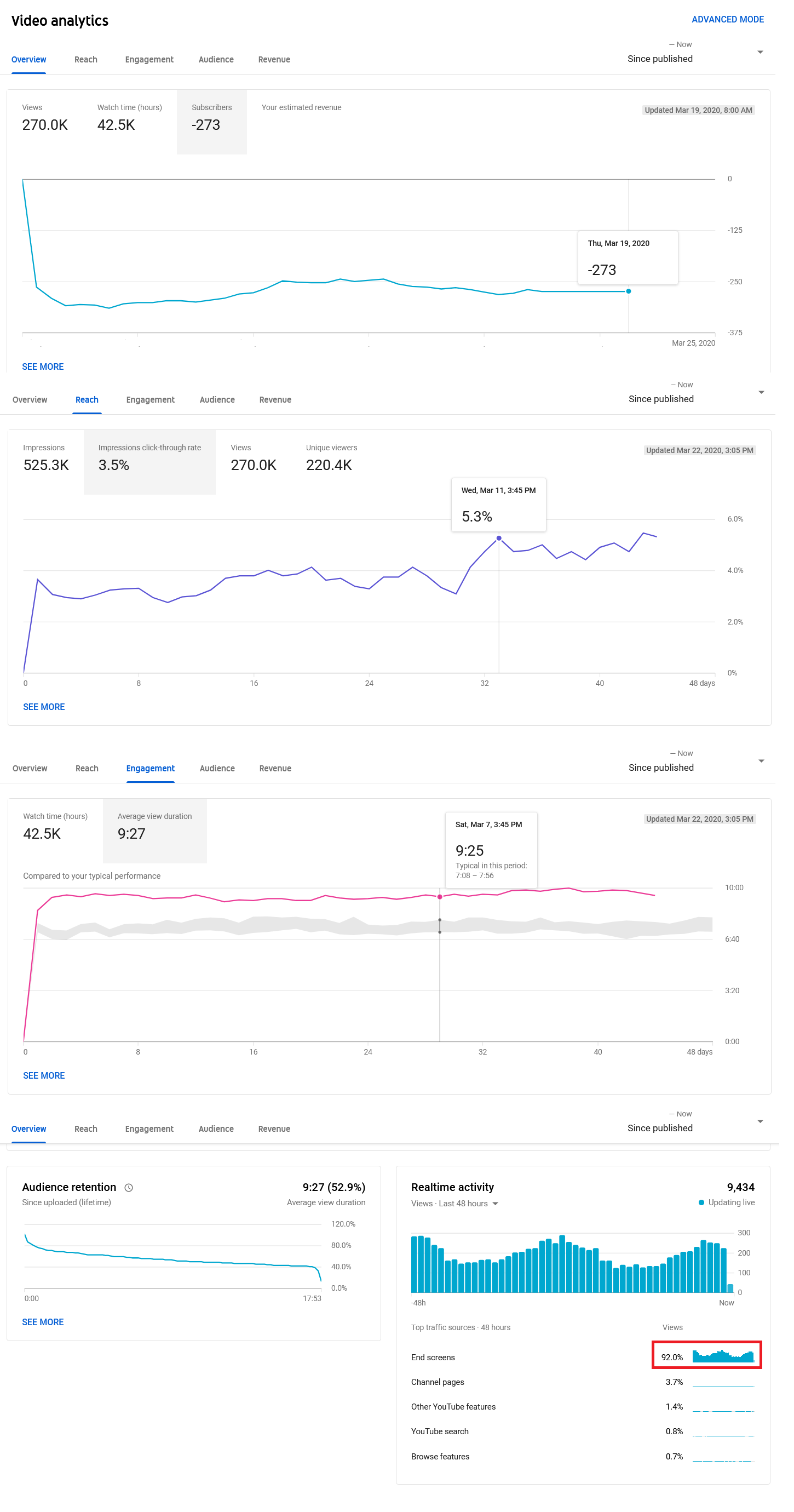794x1512 pixels.
Task: Click YouTube search traffic source label
Action: tap(440, 1431)
